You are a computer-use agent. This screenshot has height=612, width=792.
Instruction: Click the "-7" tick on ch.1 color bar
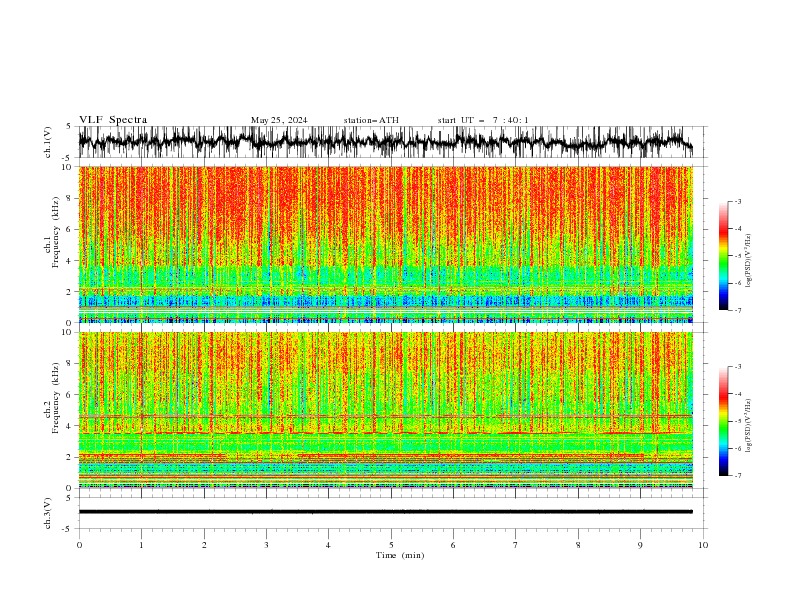point(737,310)
